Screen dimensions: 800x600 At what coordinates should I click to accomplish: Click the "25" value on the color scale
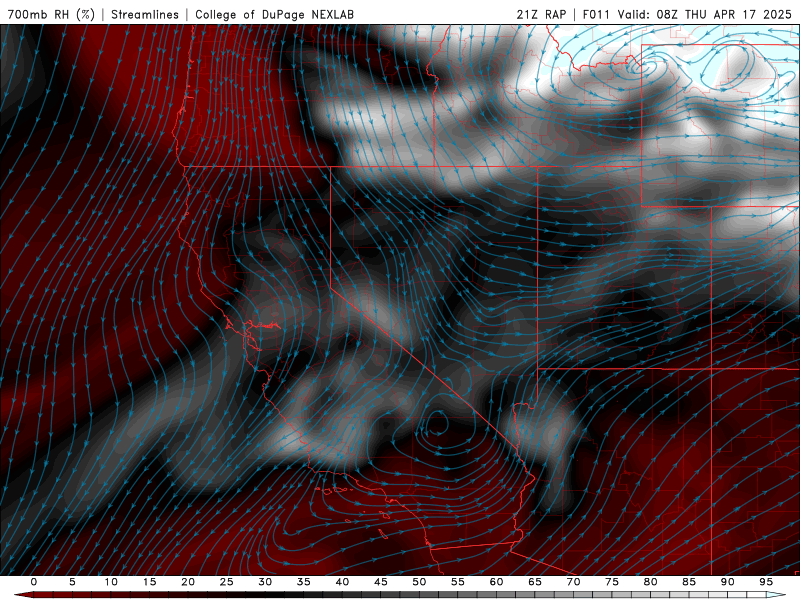[227, 582]
